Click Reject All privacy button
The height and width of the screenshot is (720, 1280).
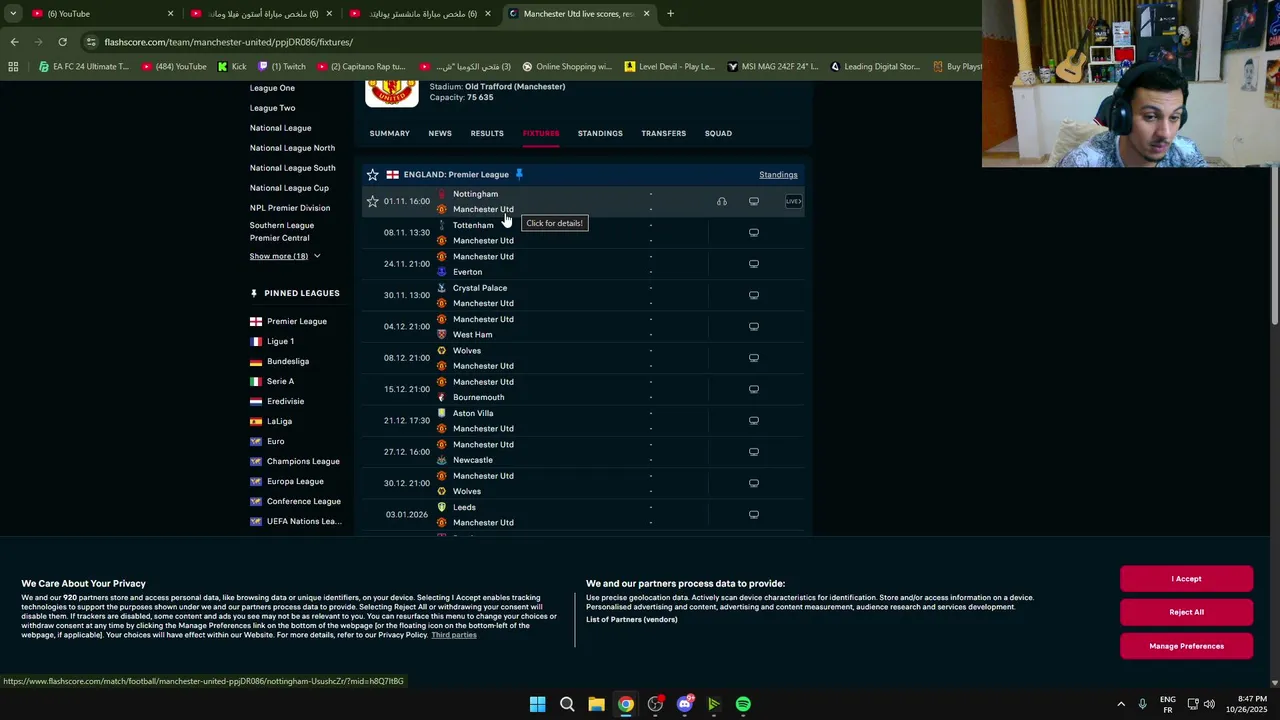[1186, 612]
